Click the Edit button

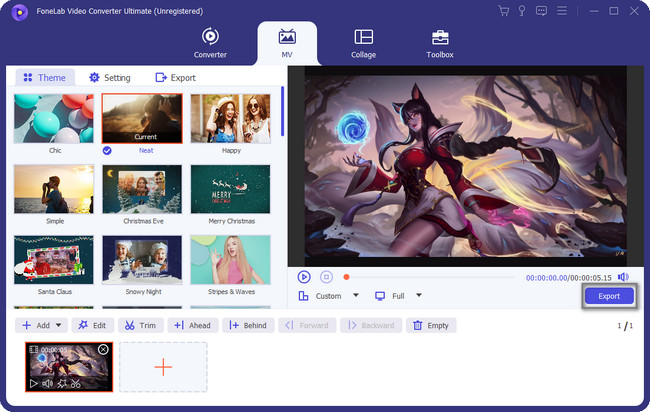(92, 325)
